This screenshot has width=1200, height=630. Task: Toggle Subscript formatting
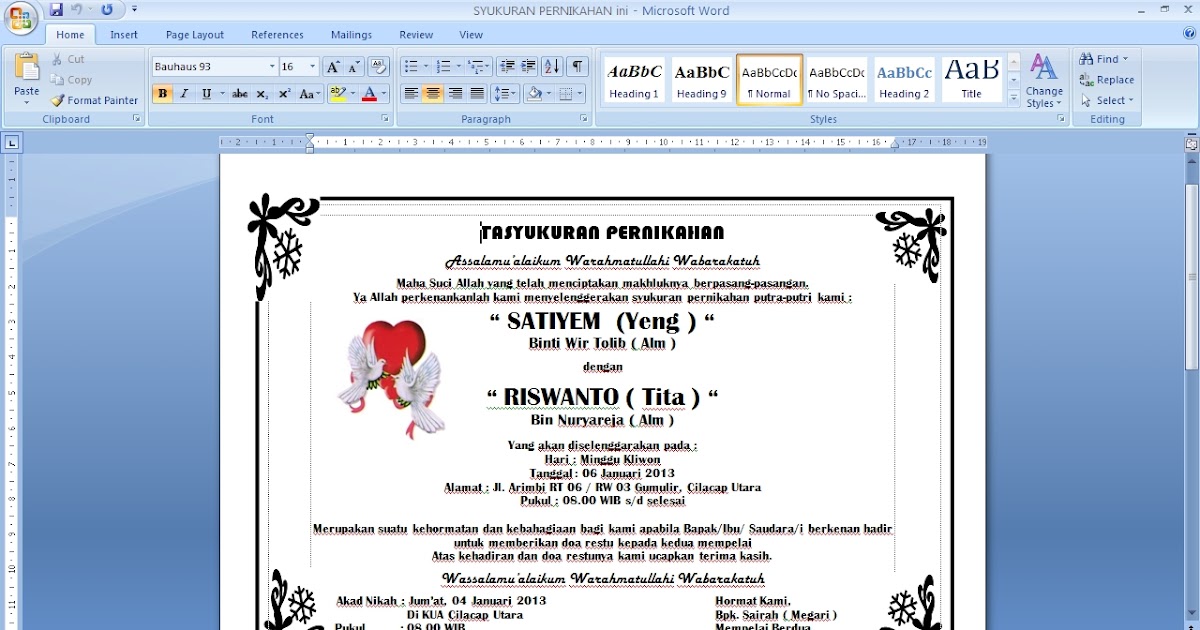click(262, 94)
